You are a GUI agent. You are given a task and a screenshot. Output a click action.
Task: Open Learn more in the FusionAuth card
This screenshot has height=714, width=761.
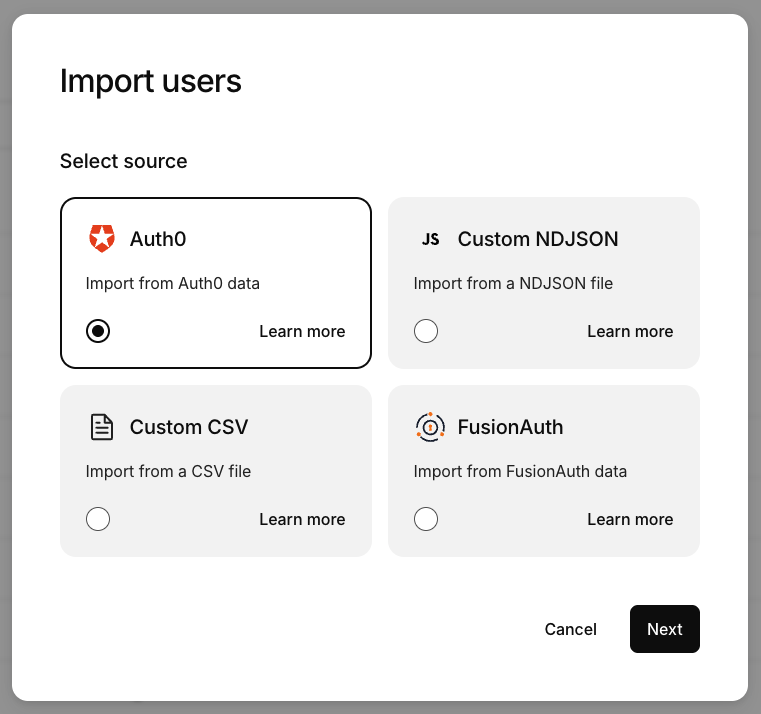click(x=630, y=519)
